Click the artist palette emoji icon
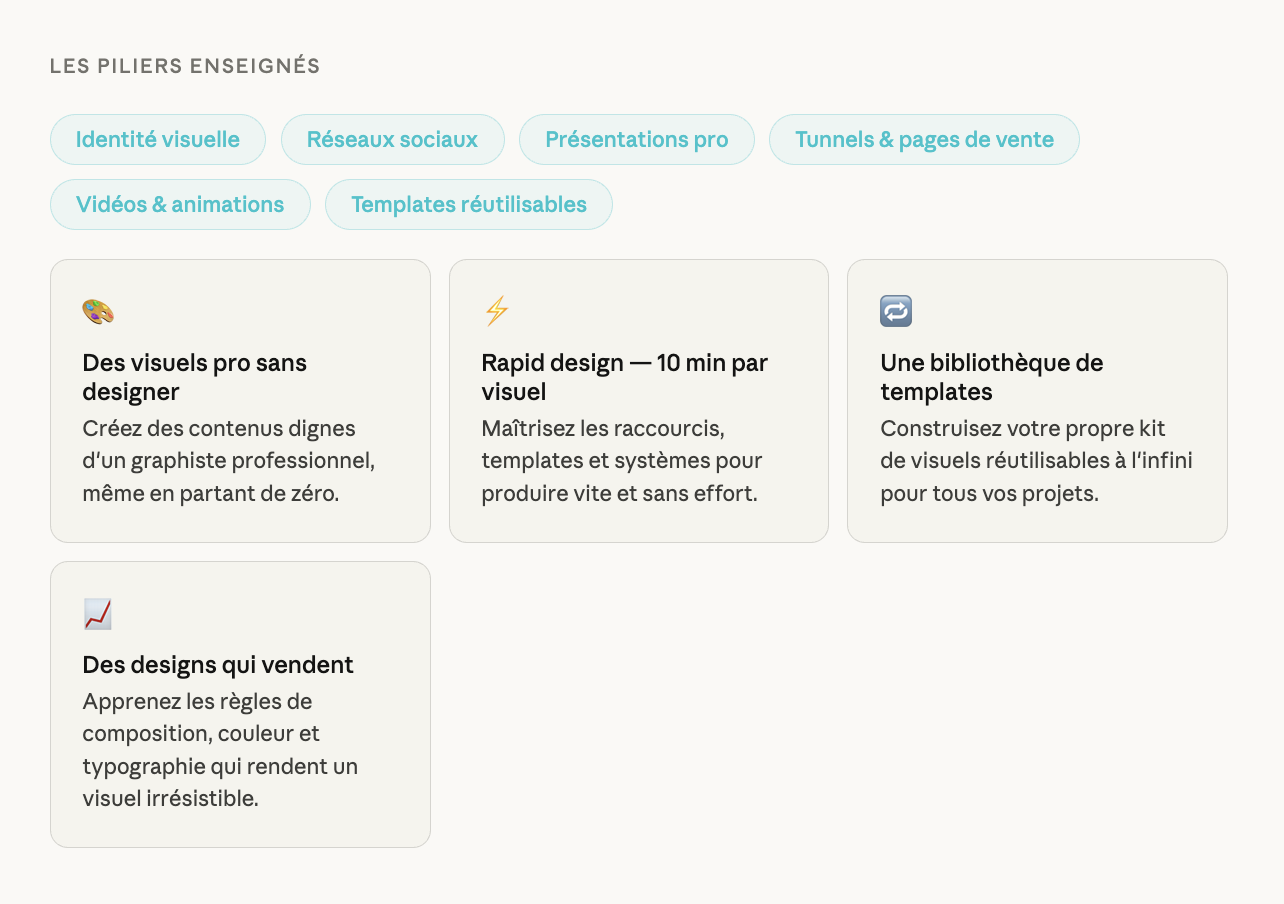The image size is (1284, 904). coord(98,312)
